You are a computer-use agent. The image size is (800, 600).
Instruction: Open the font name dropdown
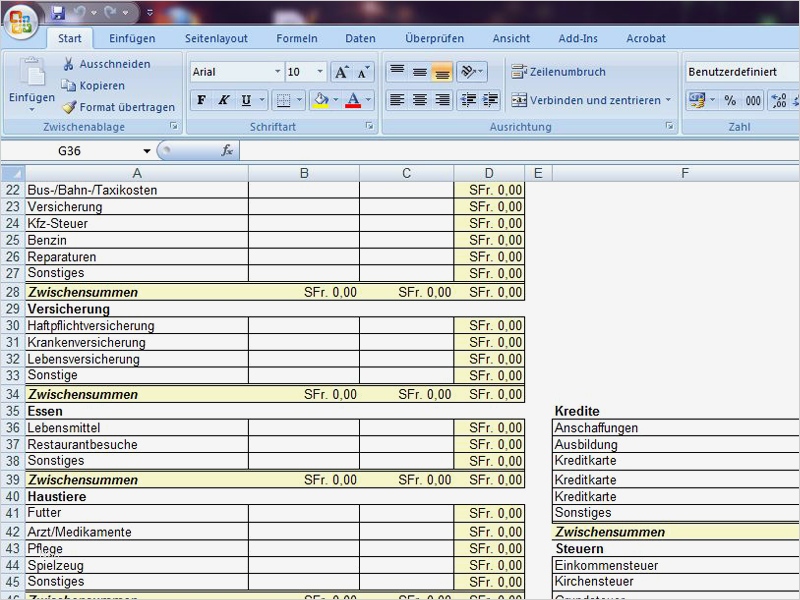[x=277, y=72]
